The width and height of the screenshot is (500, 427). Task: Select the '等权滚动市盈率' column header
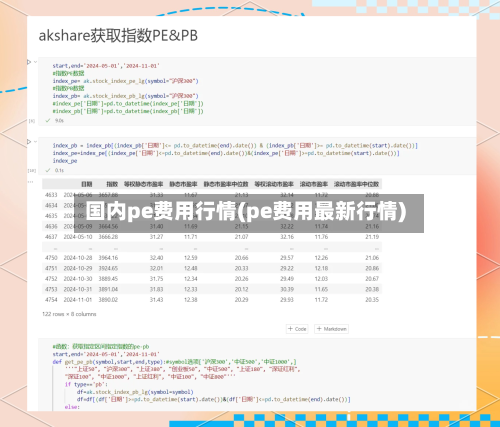(x=274, y=184)
